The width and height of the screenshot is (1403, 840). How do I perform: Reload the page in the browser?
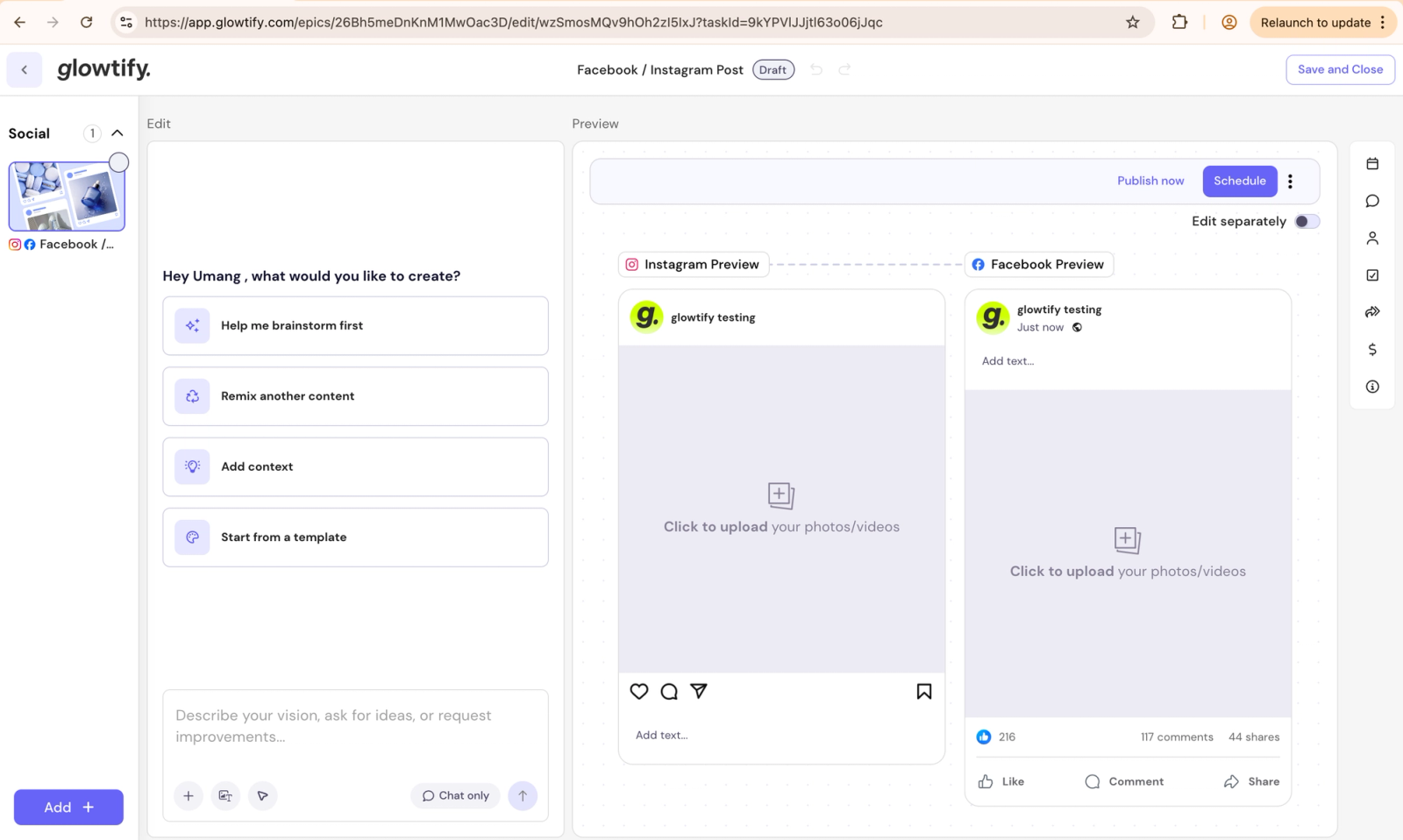tap(86, 23)
